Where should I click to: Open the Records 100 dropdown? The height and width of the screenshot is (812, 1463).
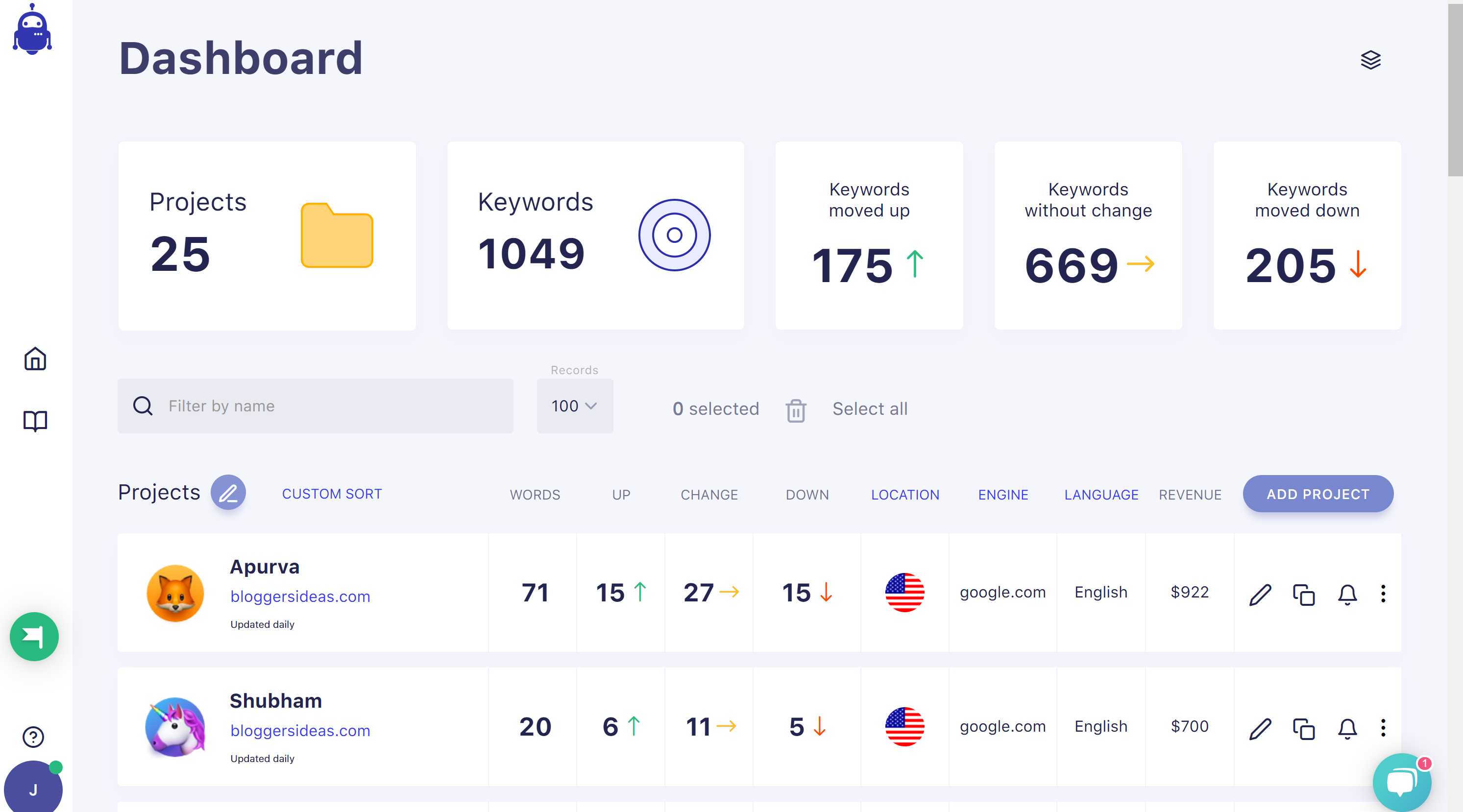574,406
